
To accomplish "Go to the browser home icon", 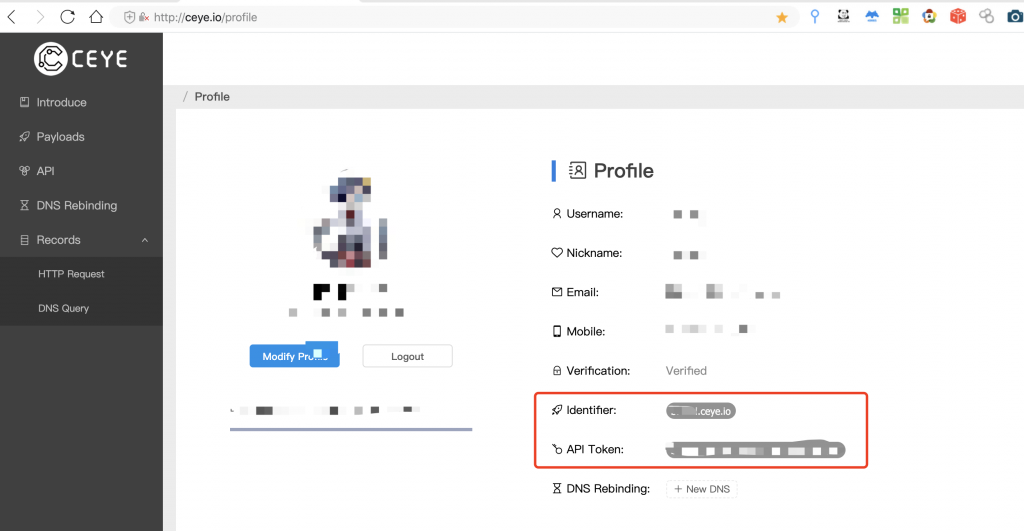I will pyautogui.click(x=96, y=17).
